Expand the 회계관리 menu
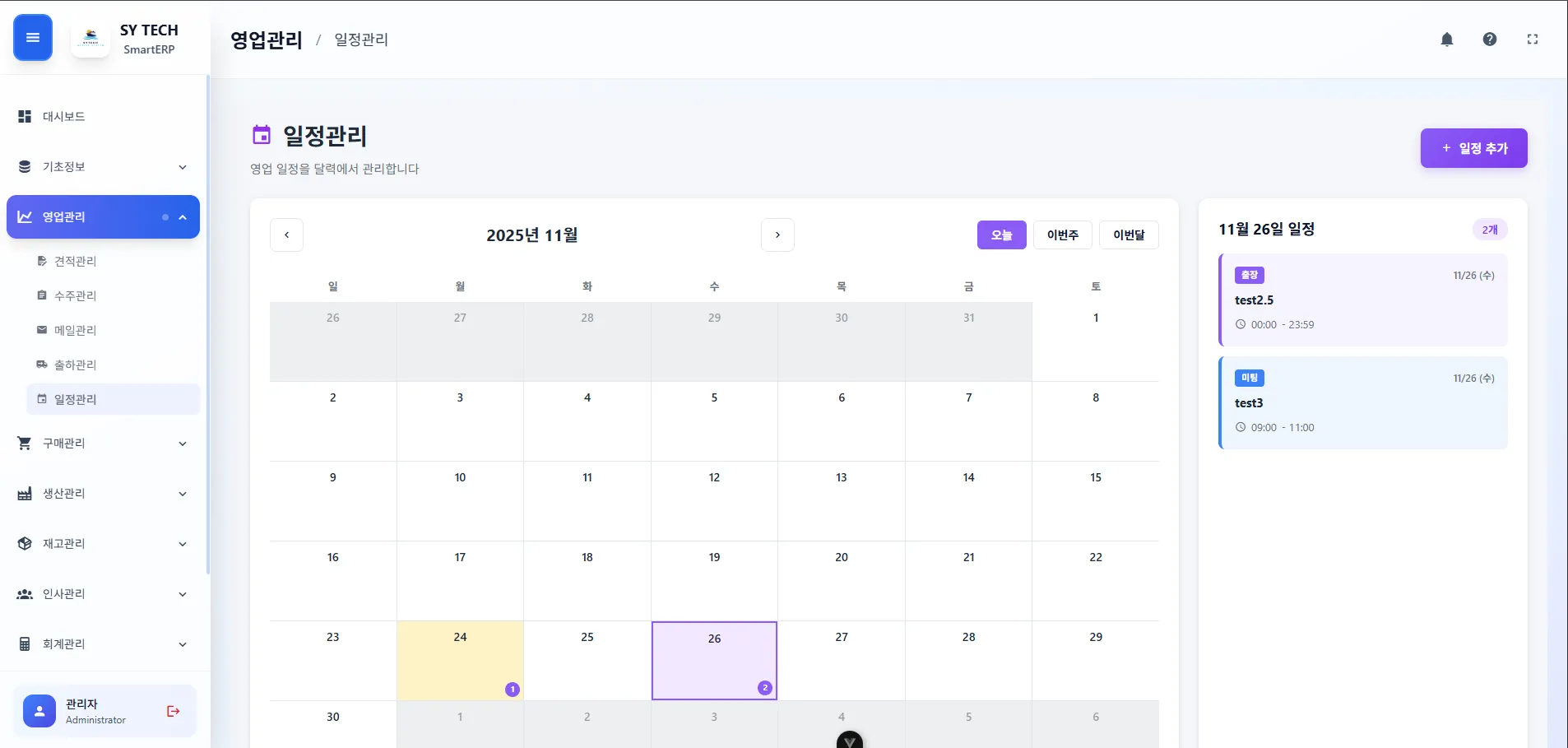Screen dimensions: 1568x748 [x=103, y=644]
